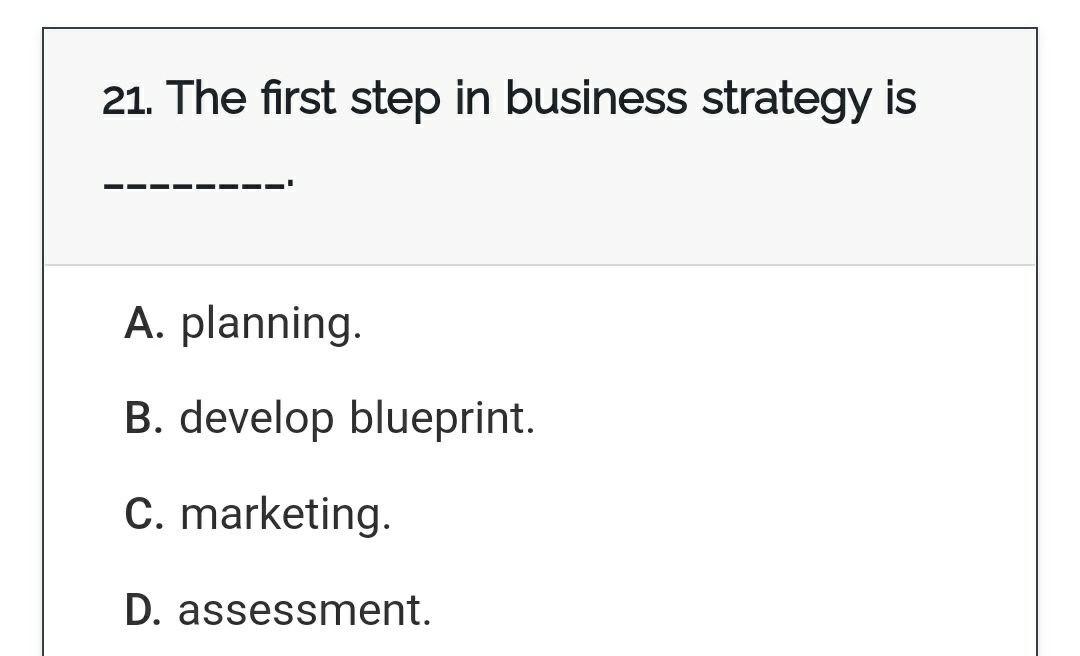This screenshot has height=656, width=1080.
Task: Pick option C marketing
Action: tap(258, 514)
